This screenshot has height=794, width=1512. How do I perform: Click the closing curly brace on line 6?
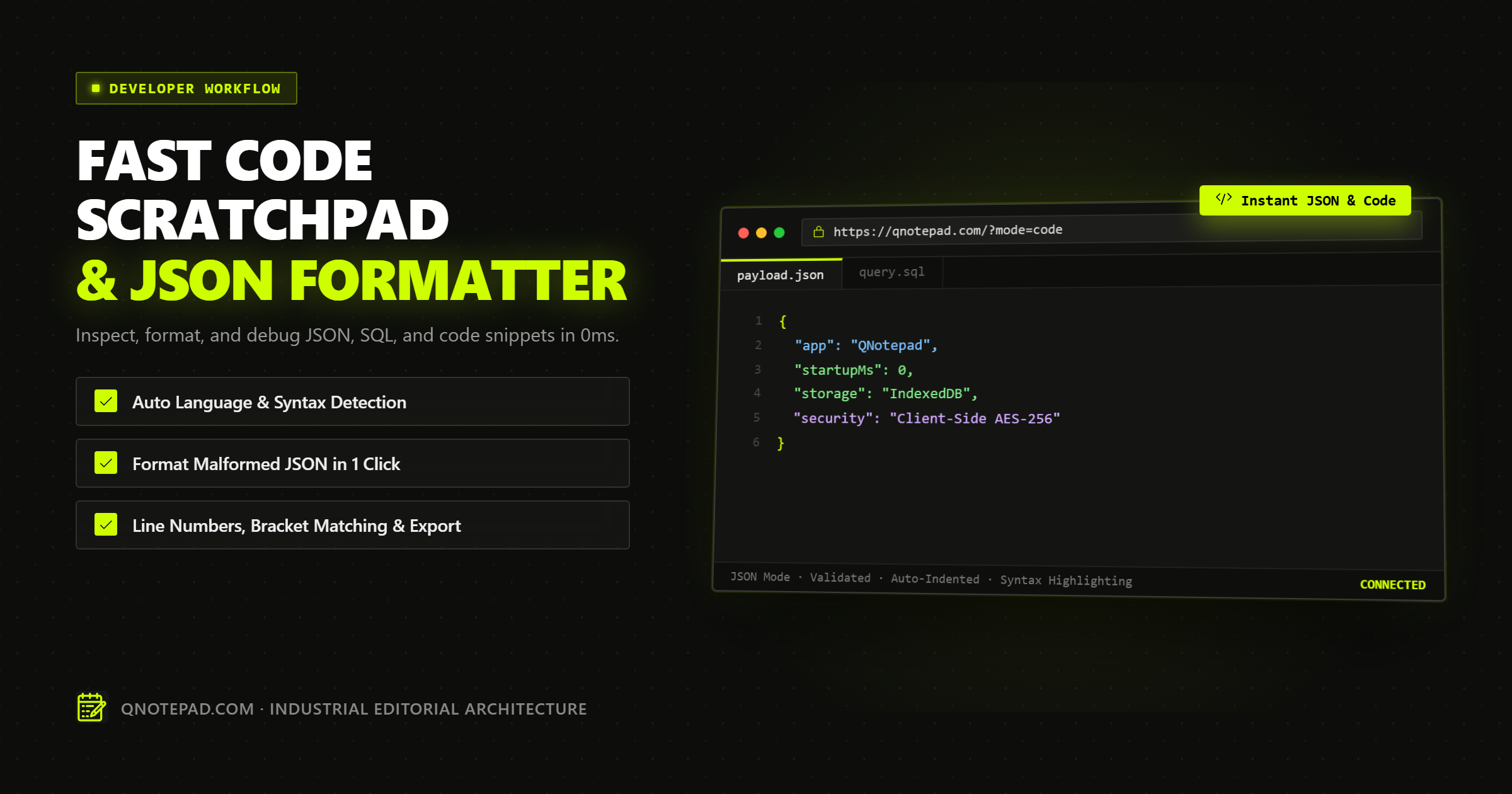point(781,443)
